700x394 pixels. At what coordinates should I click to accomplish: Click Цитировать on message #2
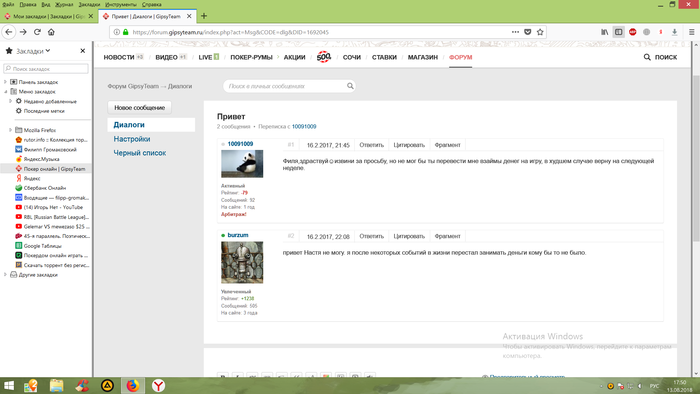(409, 236)
